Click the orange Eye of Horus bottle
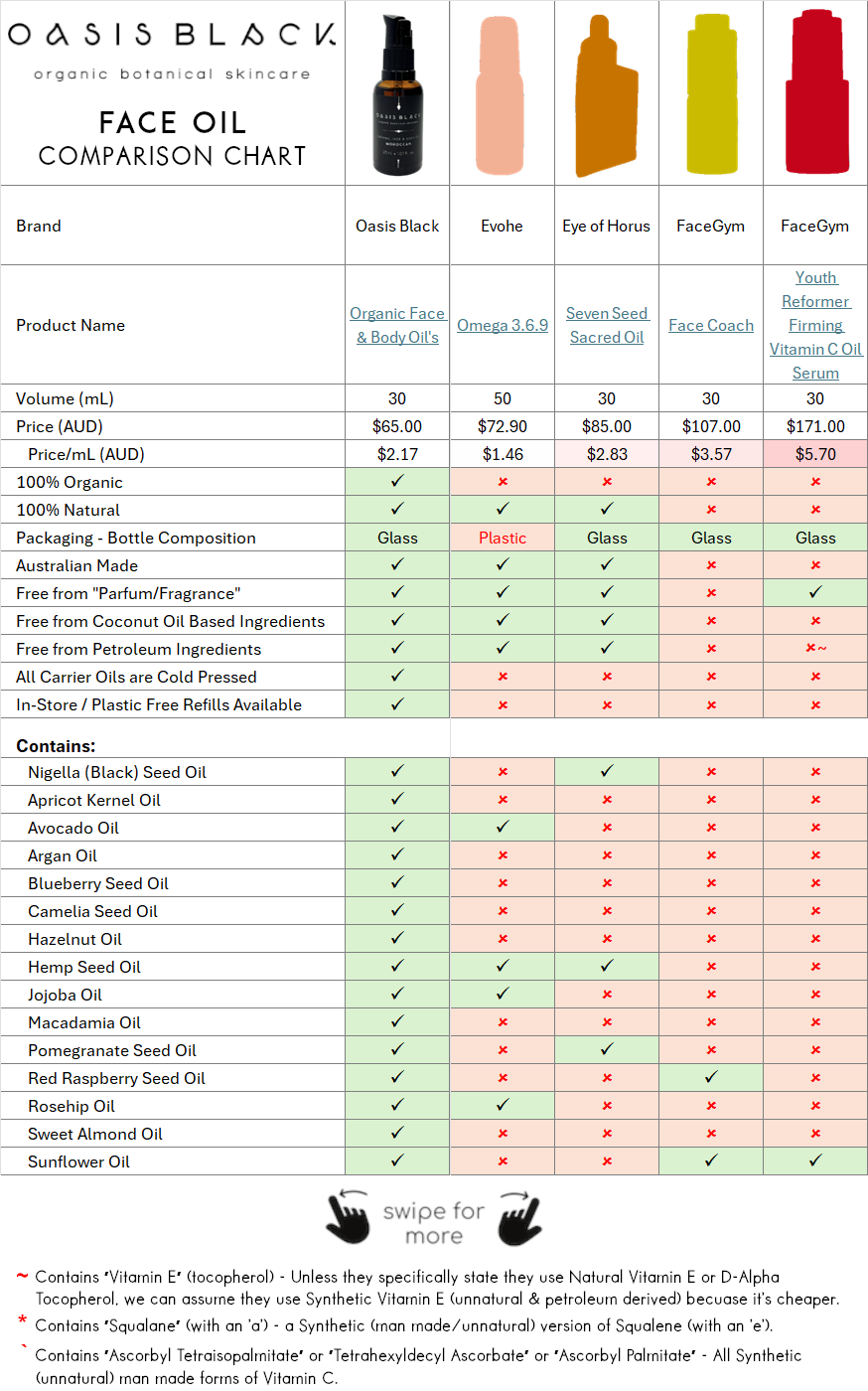This screenshot has width=868, height=1391. (x=606, y=92)
